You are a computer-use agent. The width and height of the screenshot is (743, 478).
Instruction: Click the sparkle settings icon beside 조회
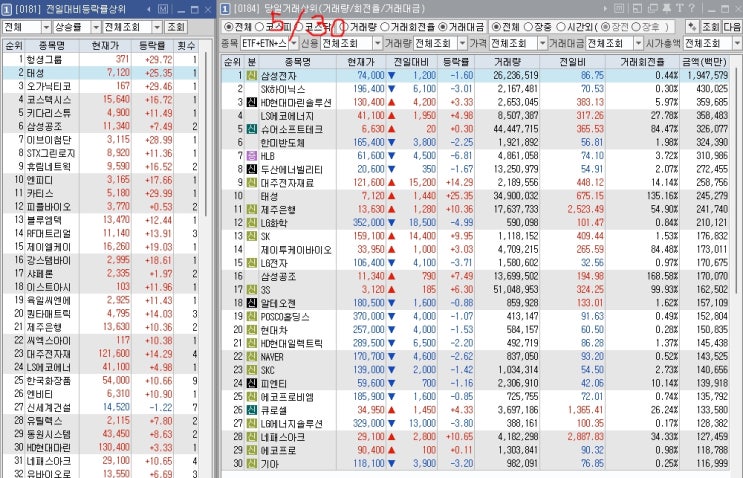[x=692, y=27]
